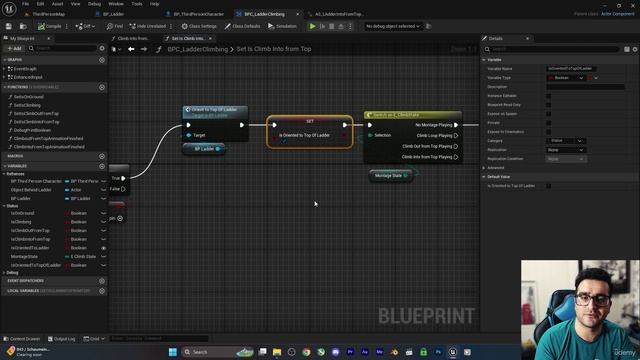Enable Expose on Spawn checkbox
This screenshot has height=360, width=640.
coord(549,114)
